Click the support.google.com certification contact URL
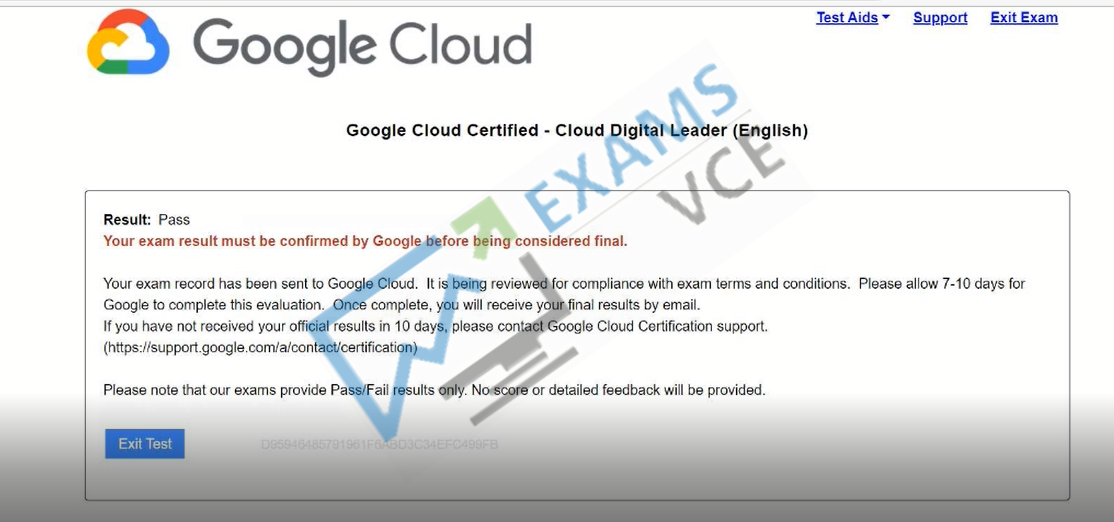1114x522 pixels. pyautogui.click(x=261, y=348)
